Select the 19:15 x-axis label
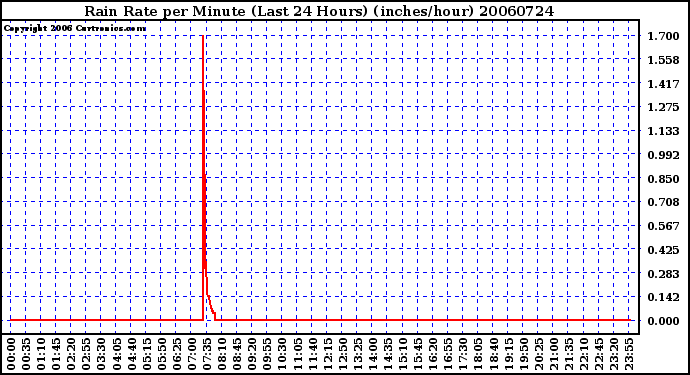Screen dimensions: 690x375 [x=508, y=355]
